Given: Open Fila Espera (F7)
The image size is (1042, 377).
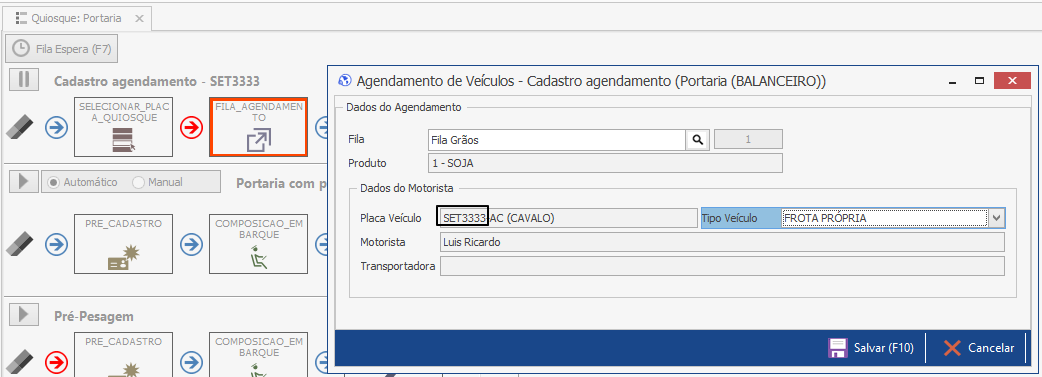Looking at the screenshot, I should (62, 48).
